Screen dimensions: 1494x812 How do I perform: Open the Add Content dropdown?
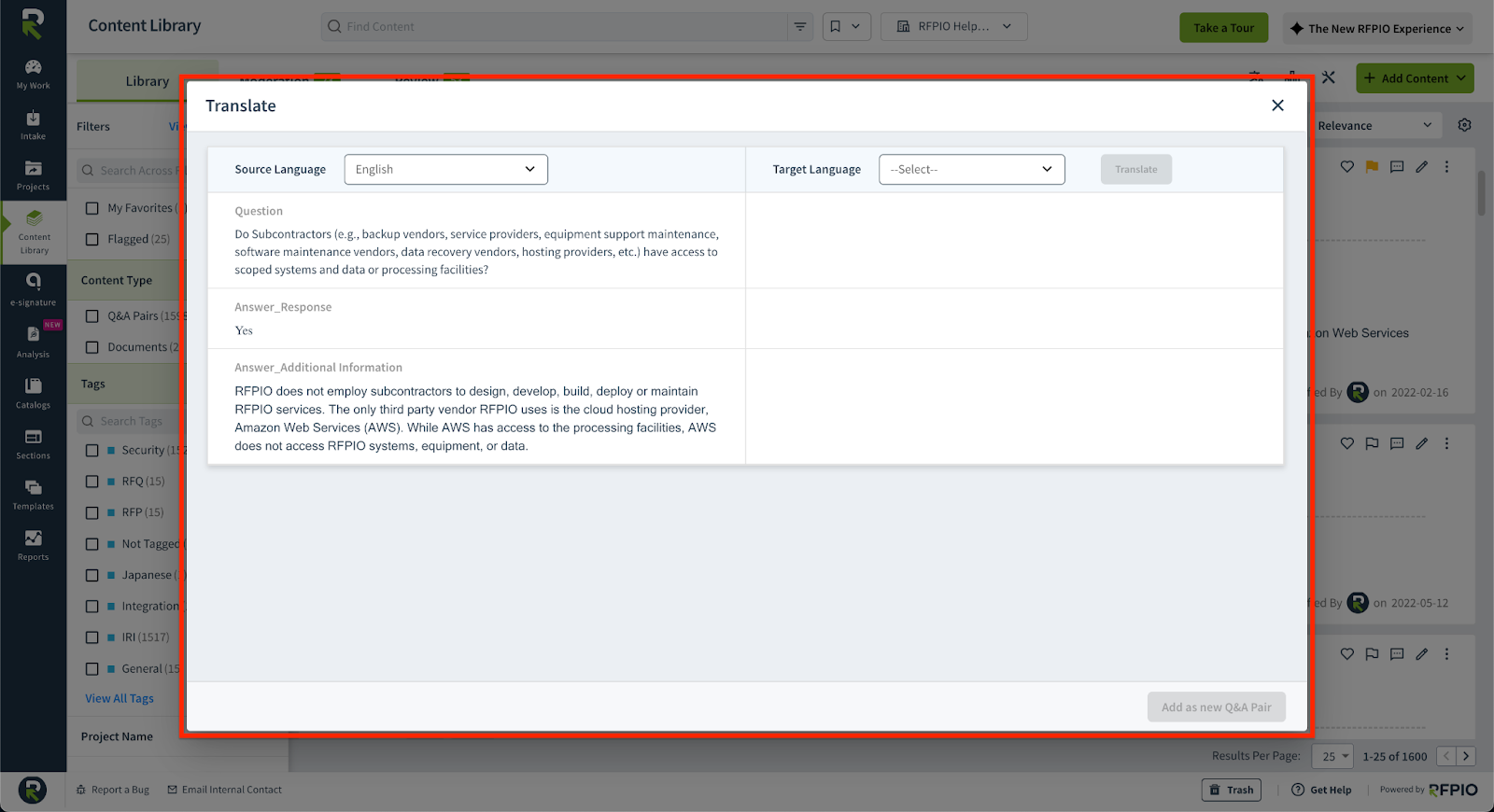click(x=1415, y=78)
